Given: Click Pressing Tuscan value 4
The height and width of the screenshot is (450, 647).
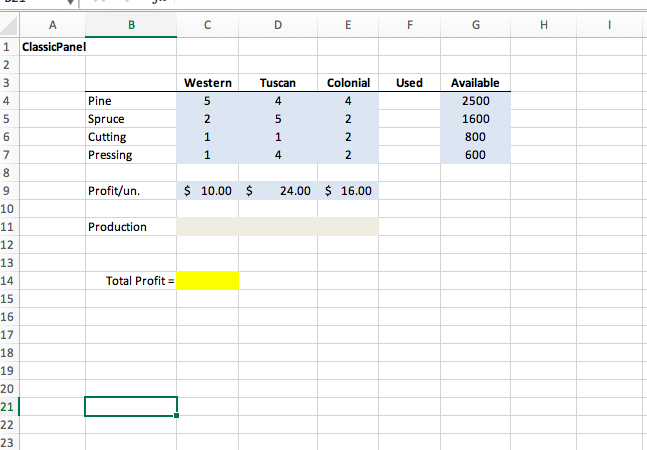Looking at the screenshot, I should click(278, 155).
